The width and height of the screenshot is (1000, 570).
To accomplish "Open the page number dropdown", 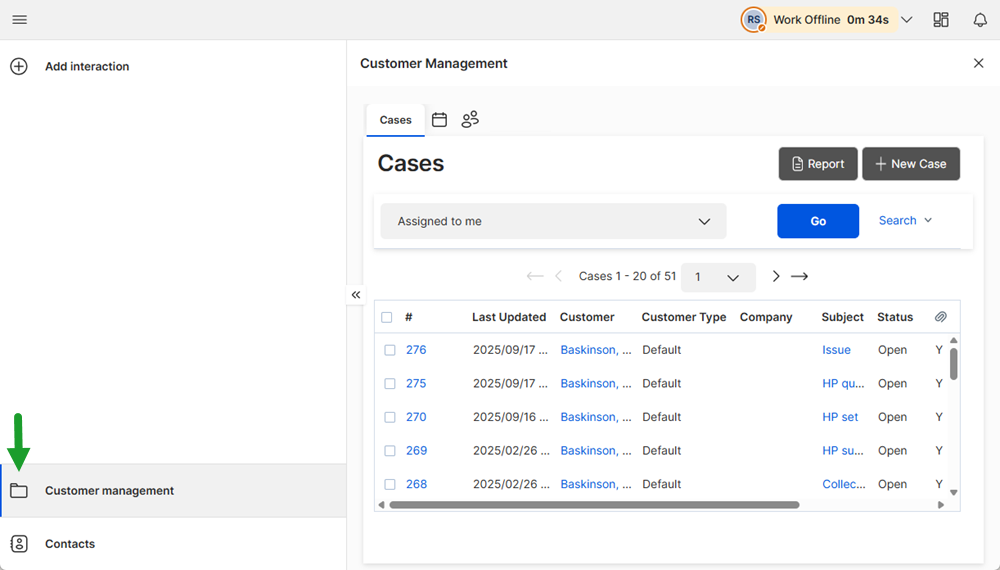I will click(x=718, y=277).
